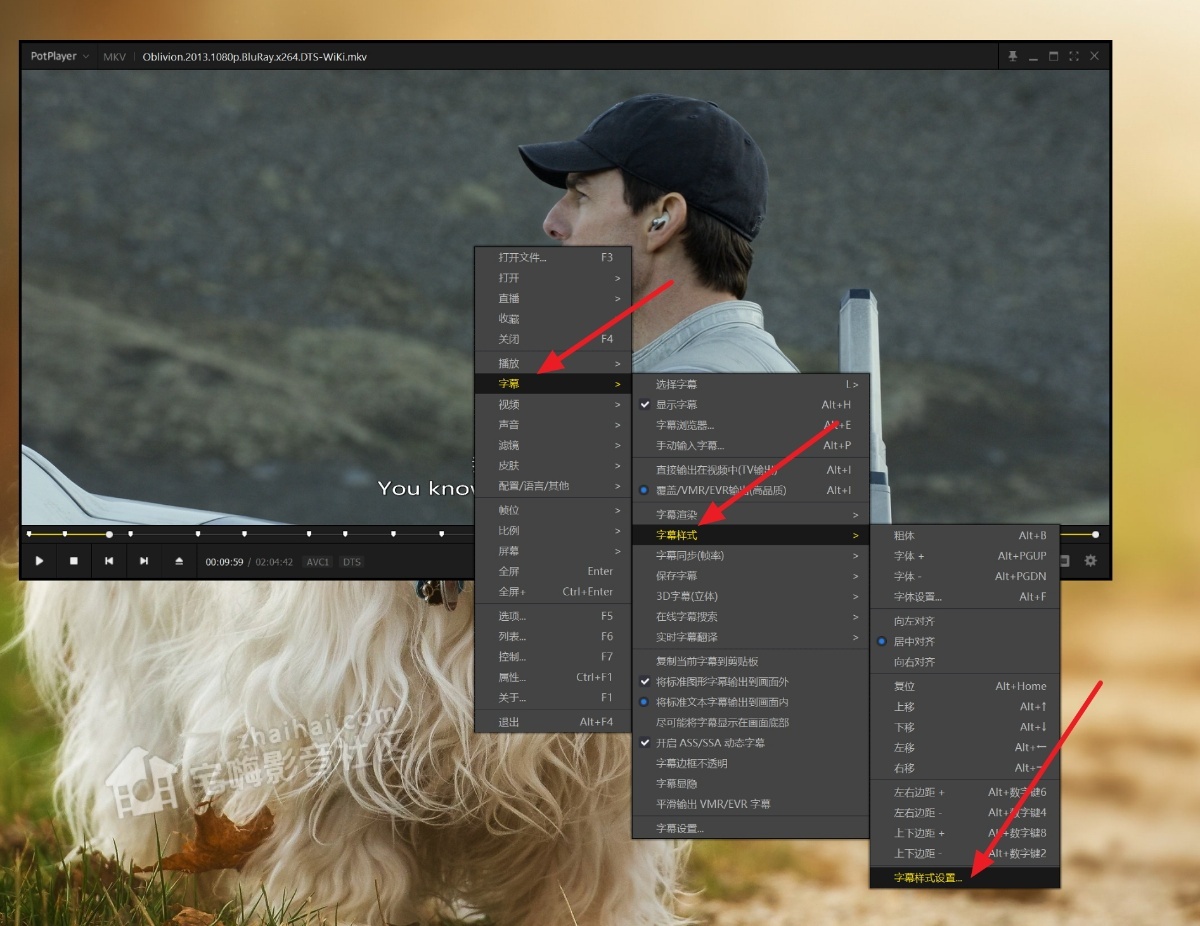Click the MKV format label in title bar
This screenshot has width=1200, height=926.
point(115,57)
